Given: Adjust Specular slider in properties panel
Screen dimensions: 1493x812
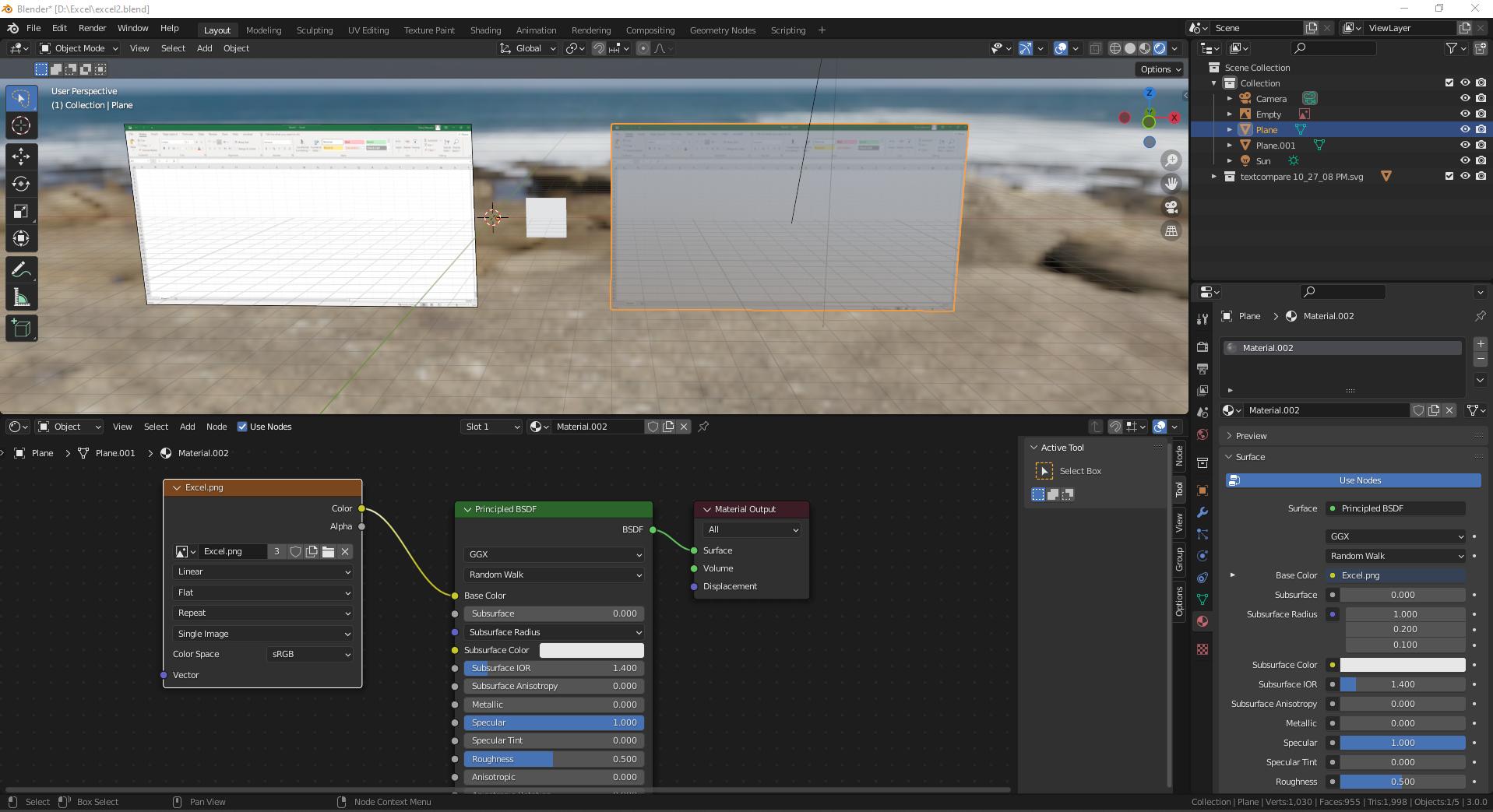Looking at the screenshot, I should pyautogui.click(x=1403, y=743).
